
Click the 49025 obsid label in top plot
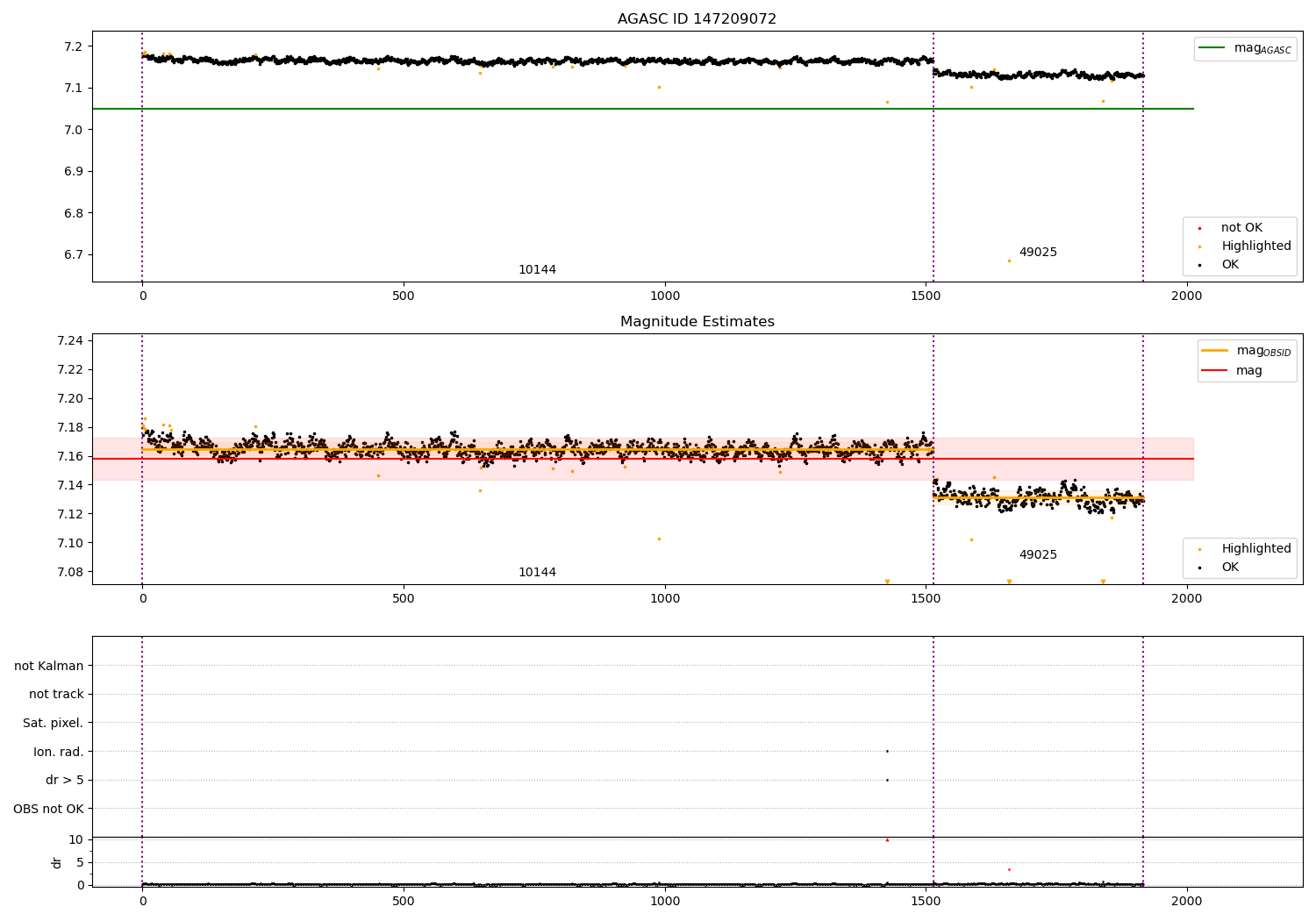click(x=1038, y=253)
